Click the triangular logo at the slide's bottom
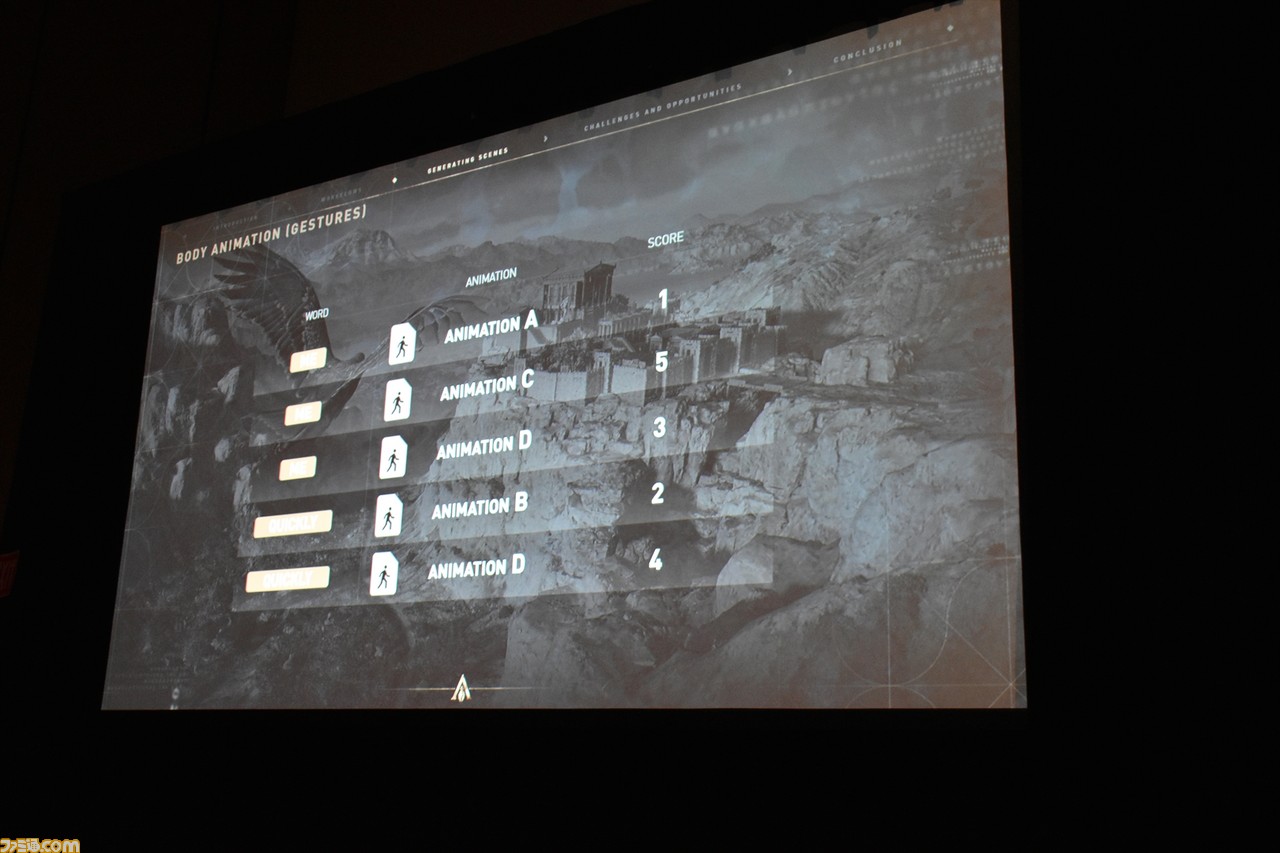1280x853 pixels. pos(461,688)
